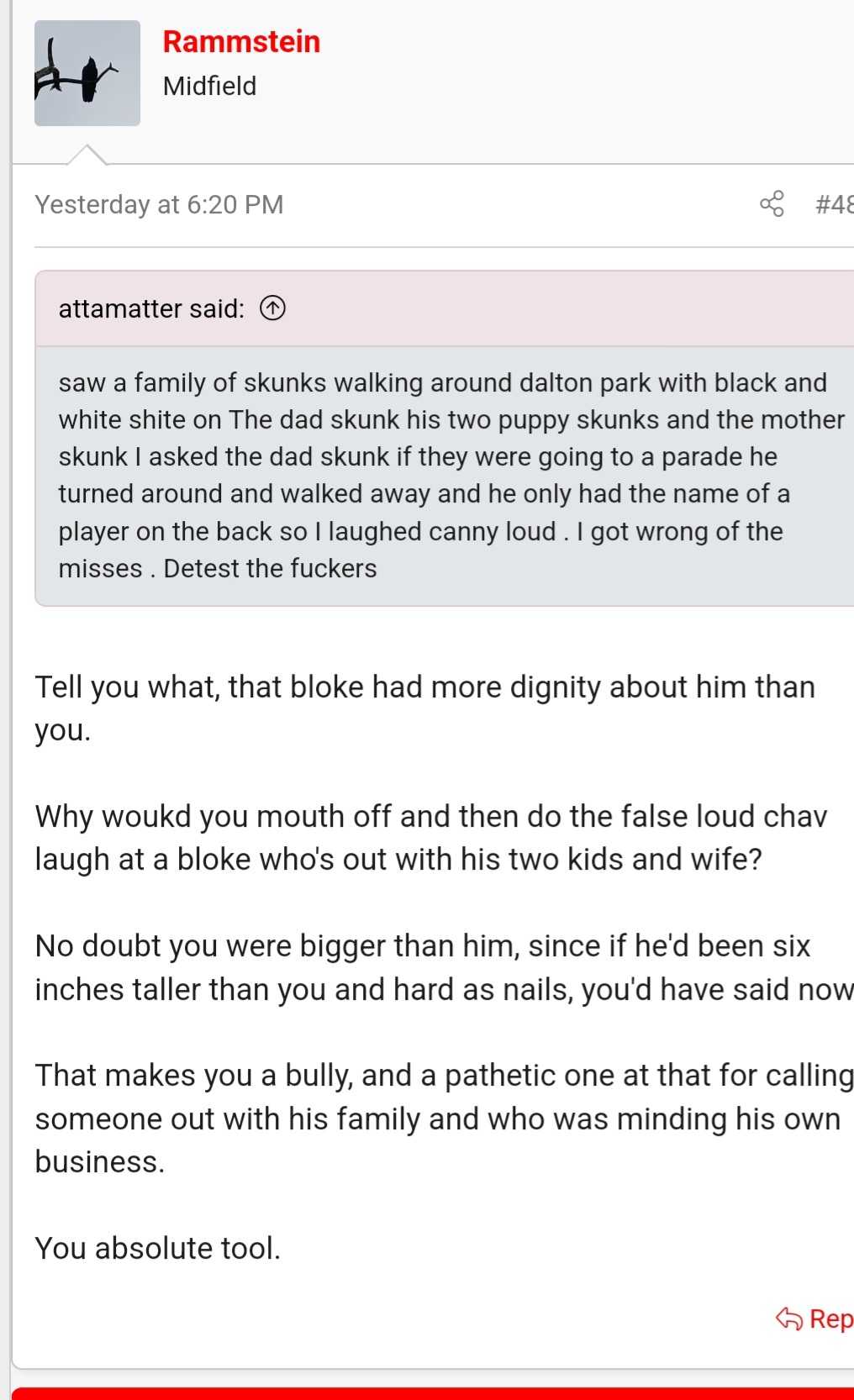
Task: Click the share icon next to post number
Action: click(x=772, y=204)
